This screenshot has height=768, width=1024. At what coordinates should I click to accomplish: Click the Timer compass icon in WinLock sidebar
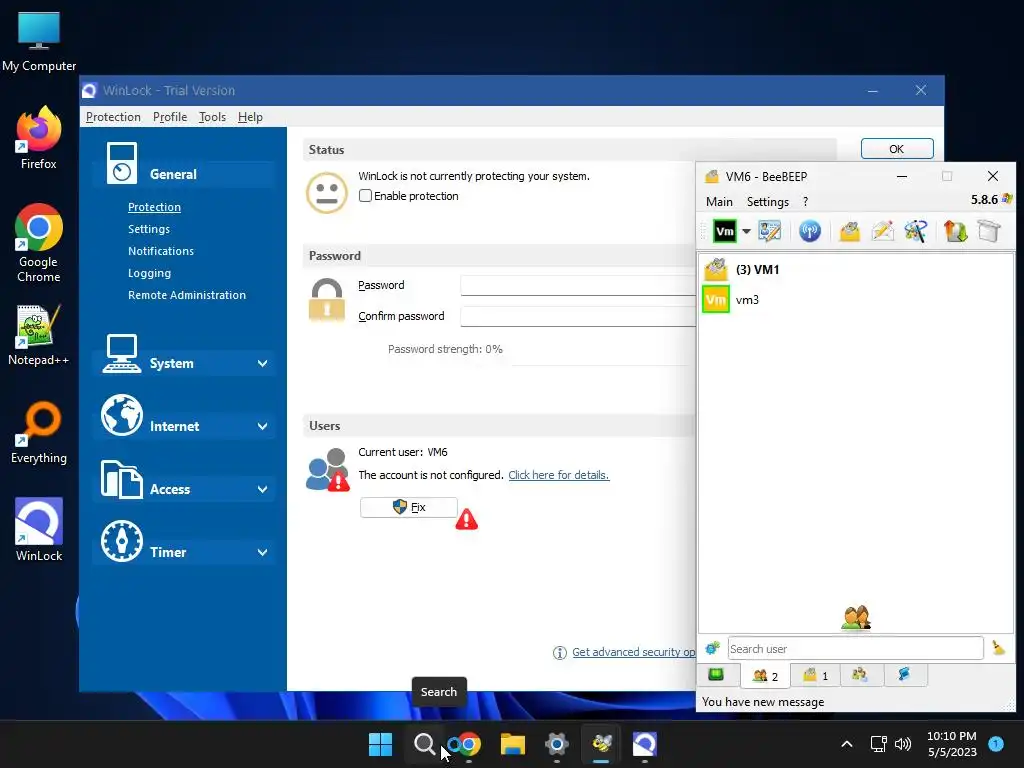coord(121,541)
